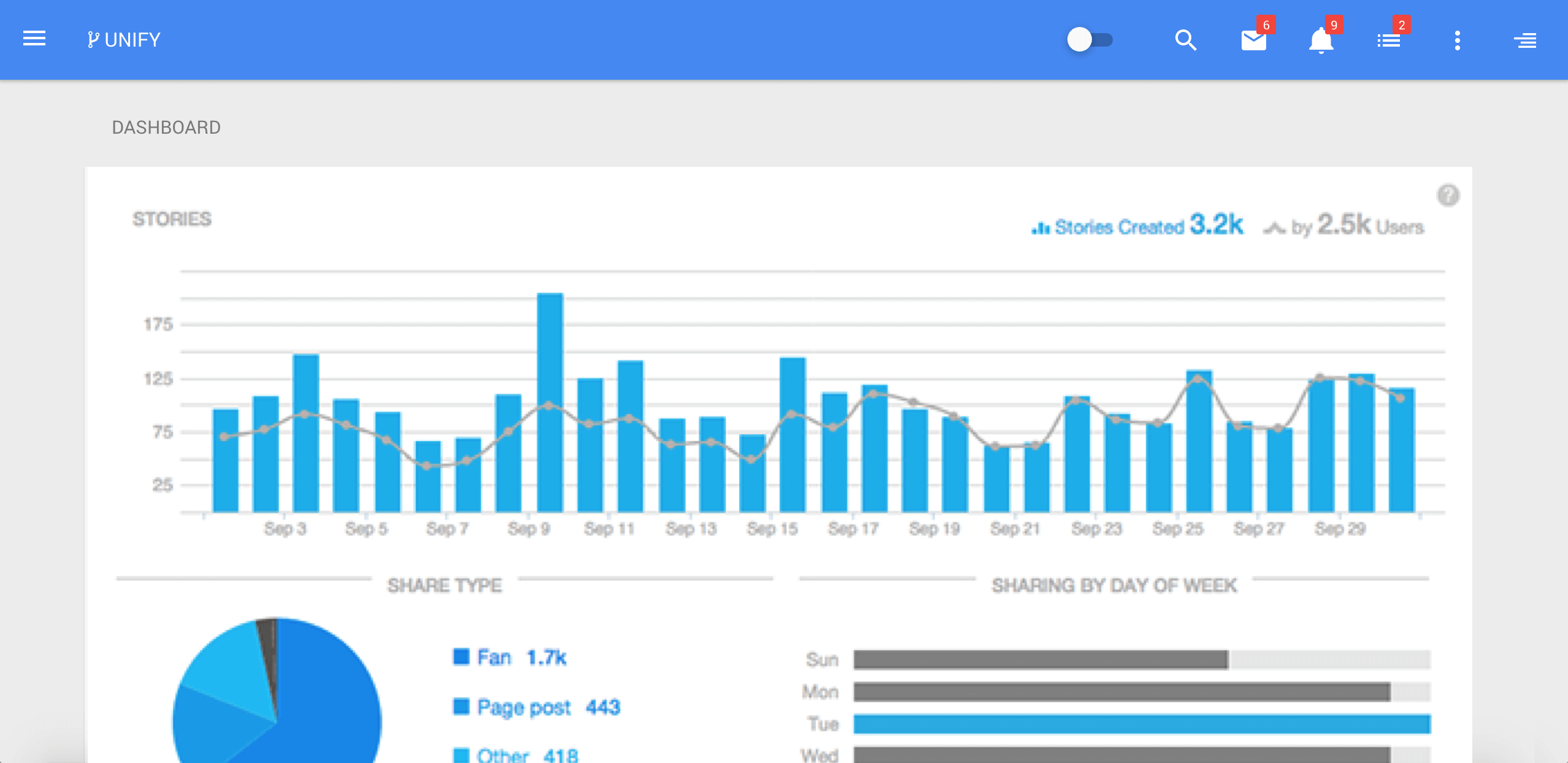This screenshot has height=763, width=1568.
Task: Click the Stories Created 3.2k link
Action: click(1147, 226)
